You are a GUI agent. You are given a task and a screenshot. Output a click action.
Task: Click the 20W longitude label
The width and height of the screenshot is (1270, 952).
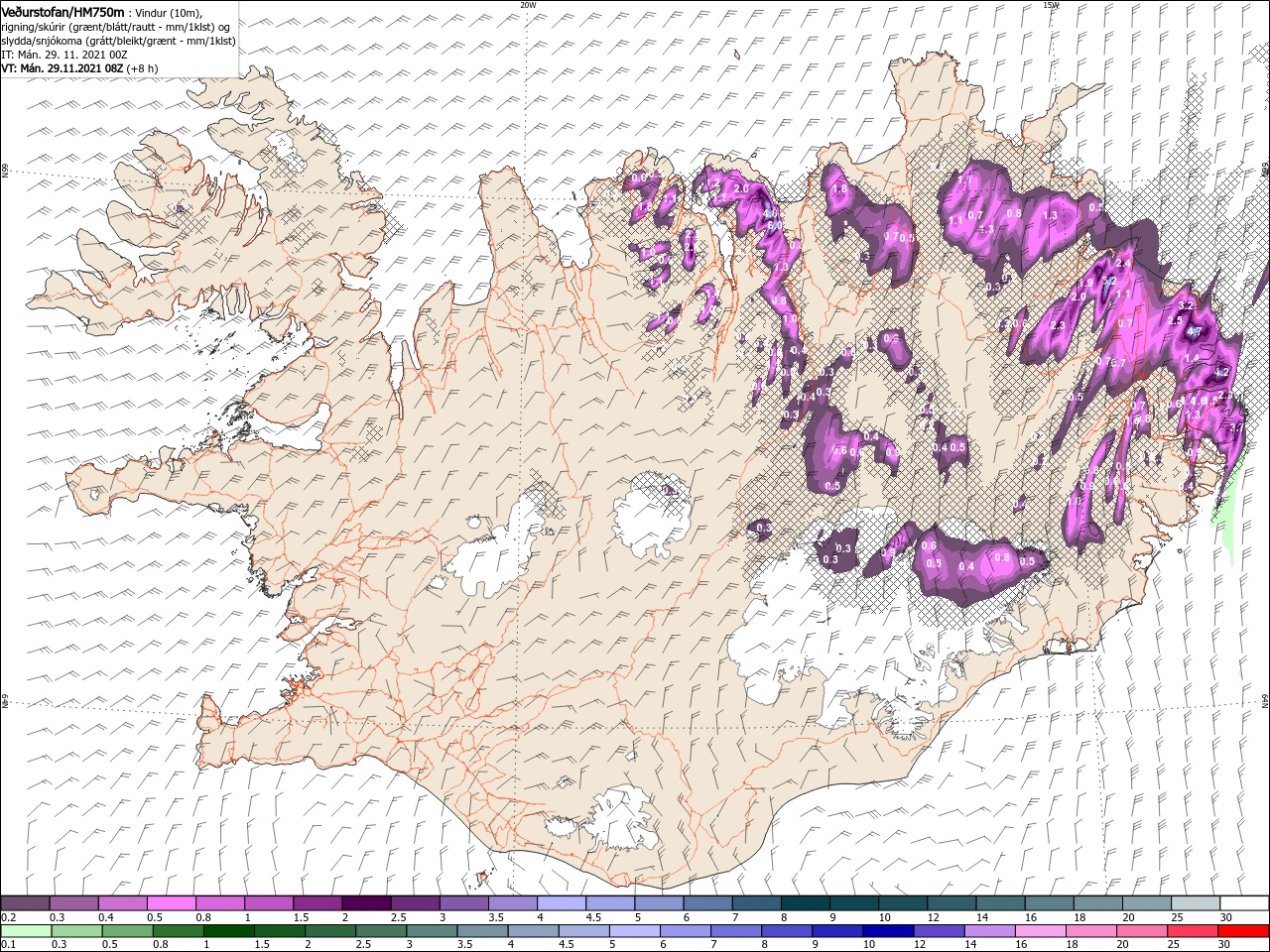coord(528,5)
